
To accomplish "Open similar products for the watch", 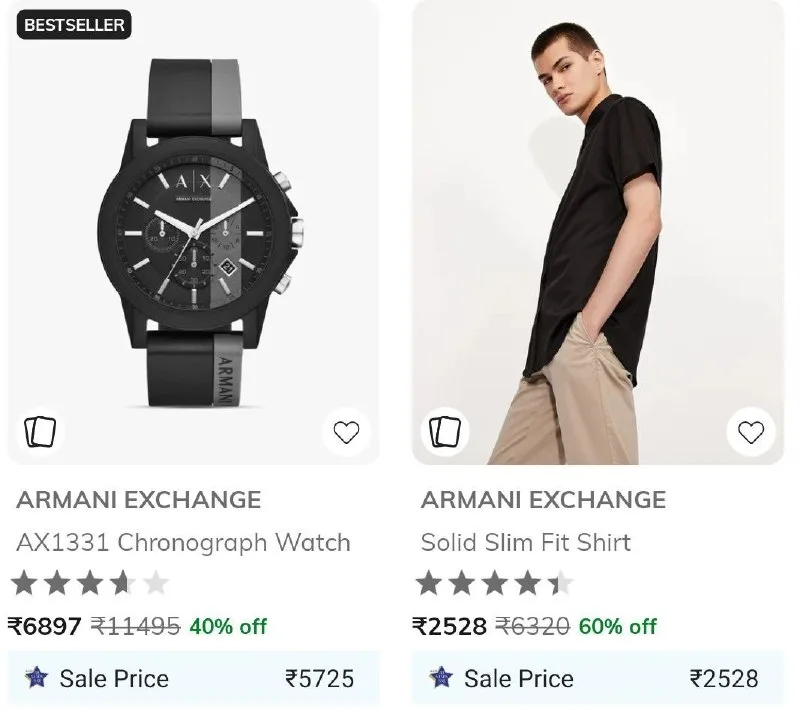I will pyautogui.click(x=40, y=432).
